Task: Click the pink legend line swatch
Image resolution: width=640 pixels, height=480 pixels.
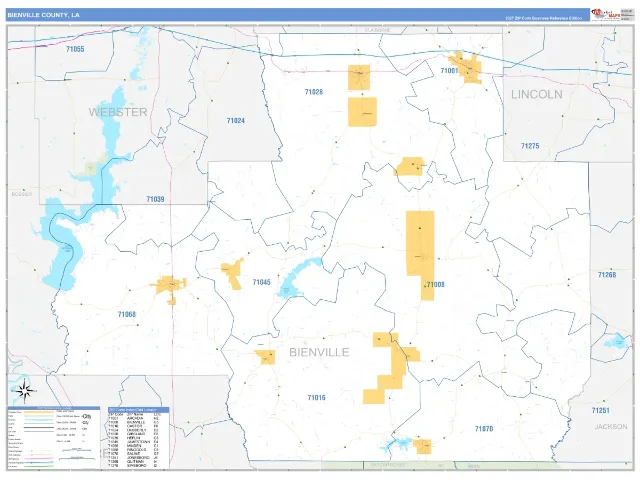Action: point(39,458)
